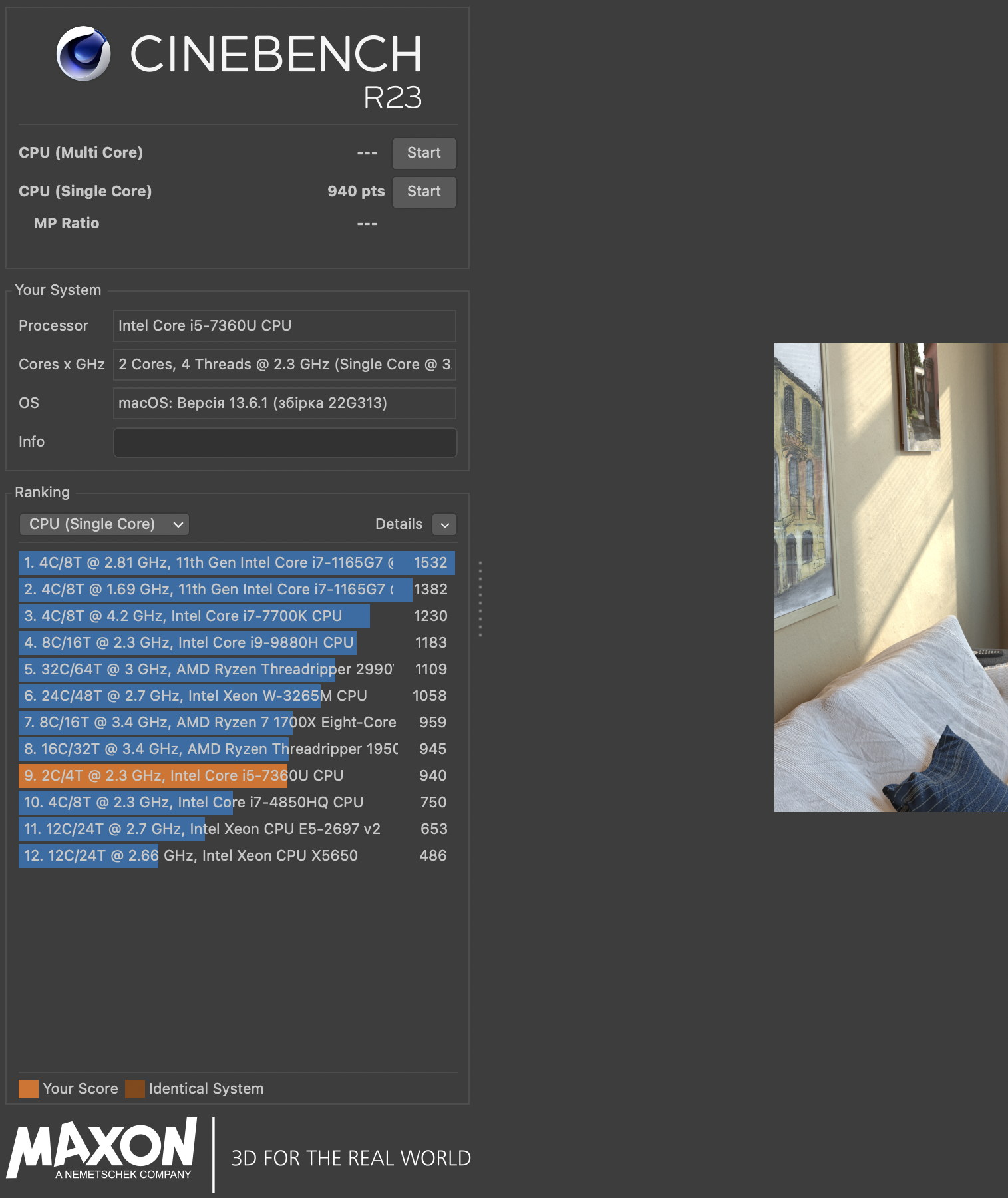
Task: Select ranking row 10 Intel Core i7-4850HQ
Action: point(237,803)
